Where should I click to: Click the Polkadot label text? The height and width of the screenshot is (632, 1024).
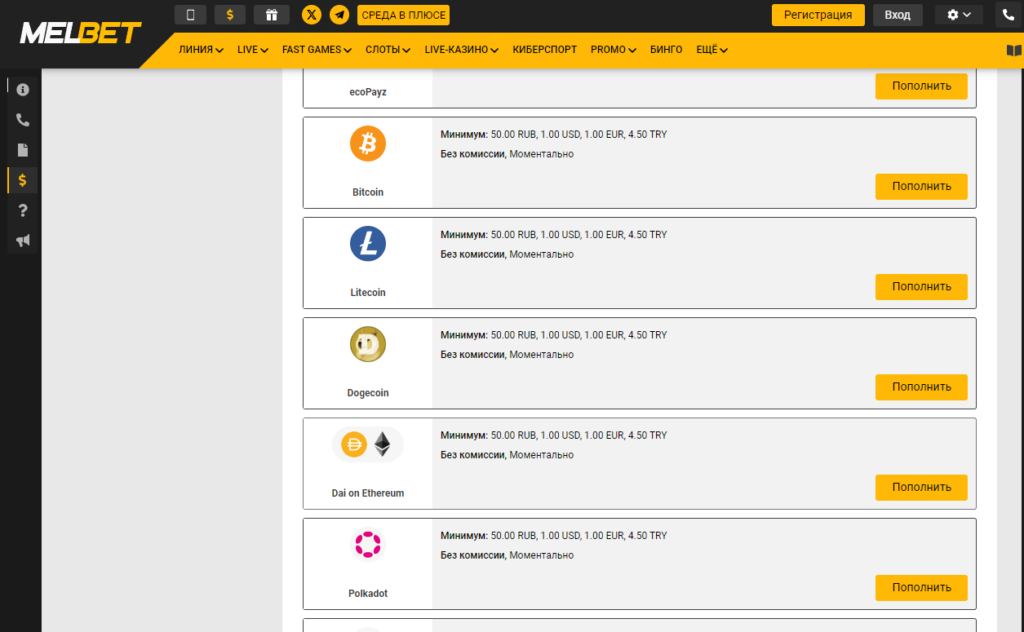[368, 593]
